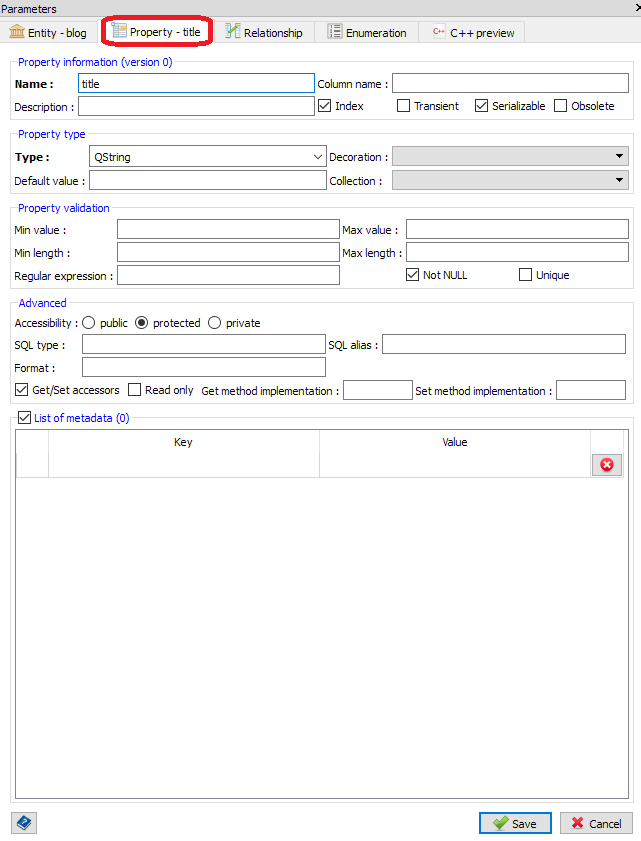Check the Read only checkbox
This screenshot has width=641, height=841.
[135, 390]
